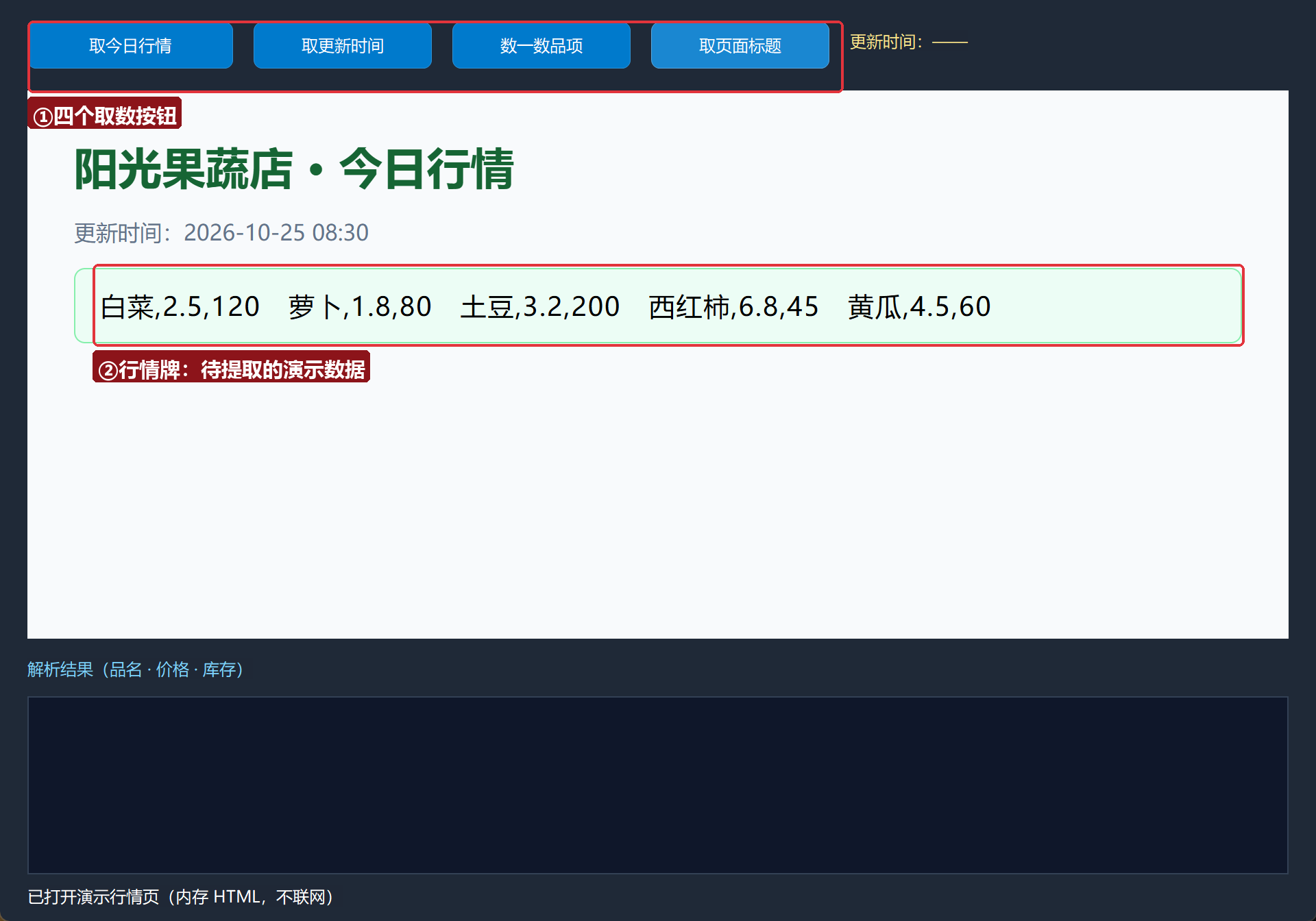Image resolution: width=1316 pixels, height=921 pixels.
Task: Select the 白菜,2.5,120 entry
Action: coord(180,306)
